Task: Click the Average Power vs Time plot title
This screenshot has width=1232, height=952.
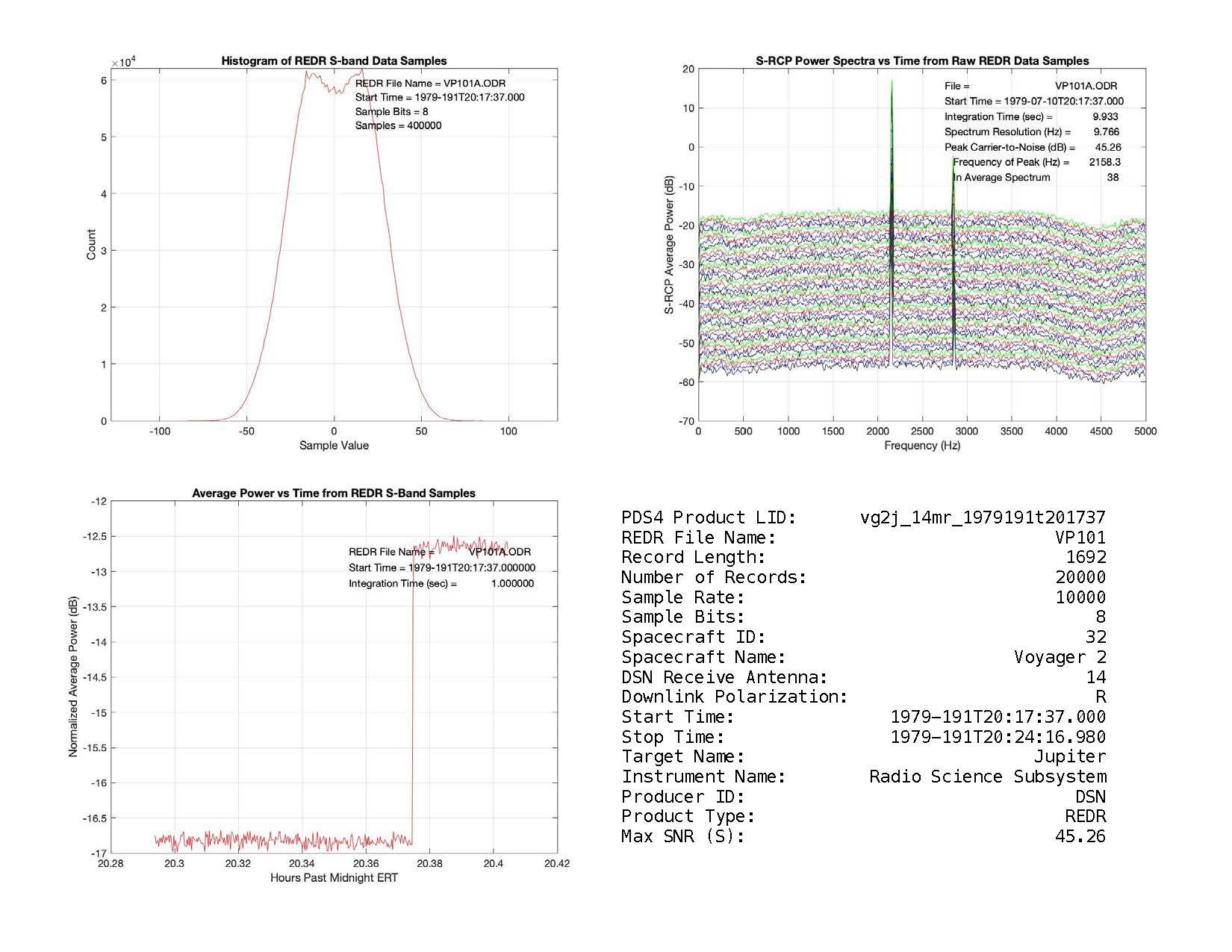Action: [x=334, y=493]
